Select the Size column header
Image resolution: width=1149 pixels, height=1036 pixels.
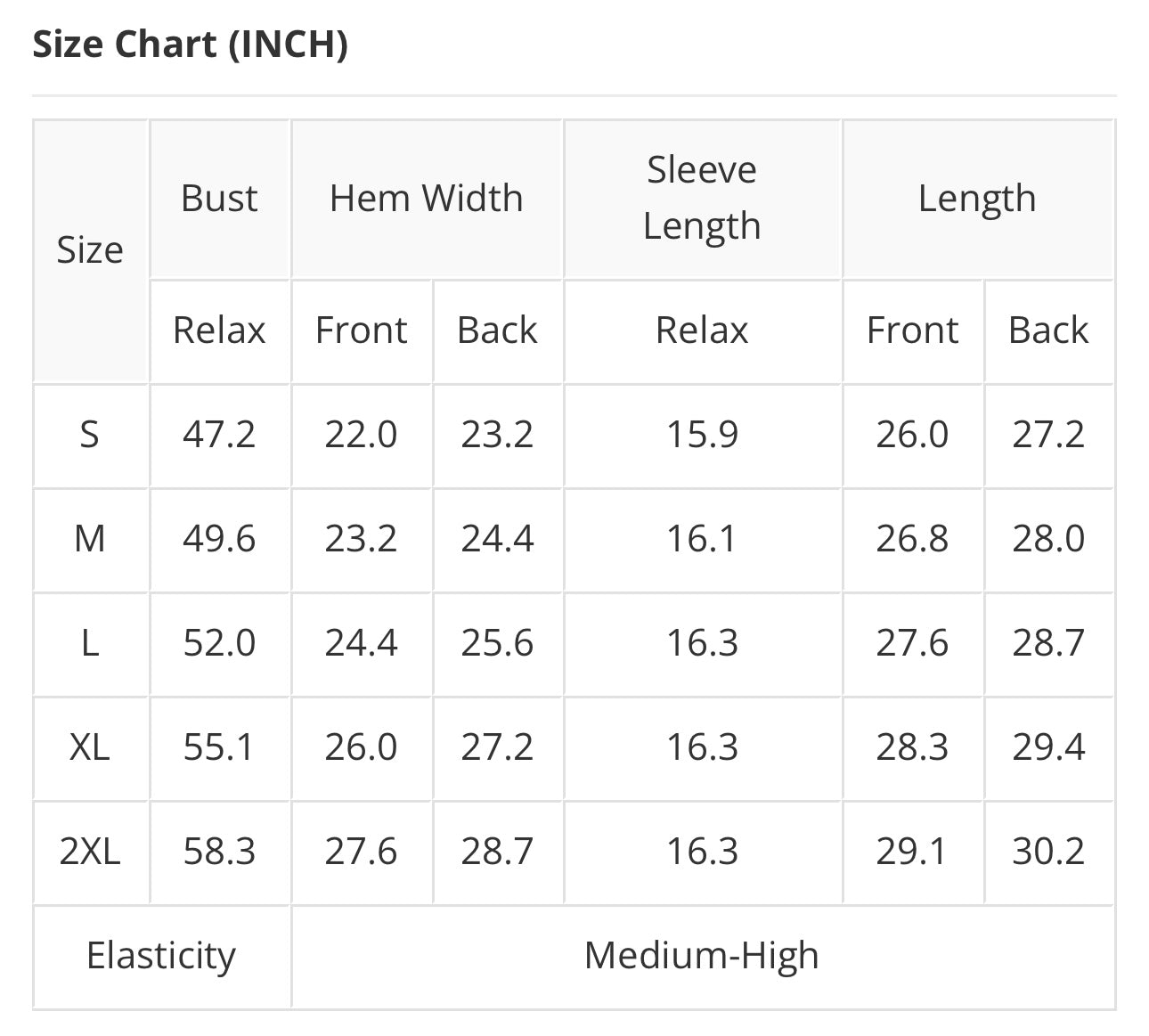point(90,250)
